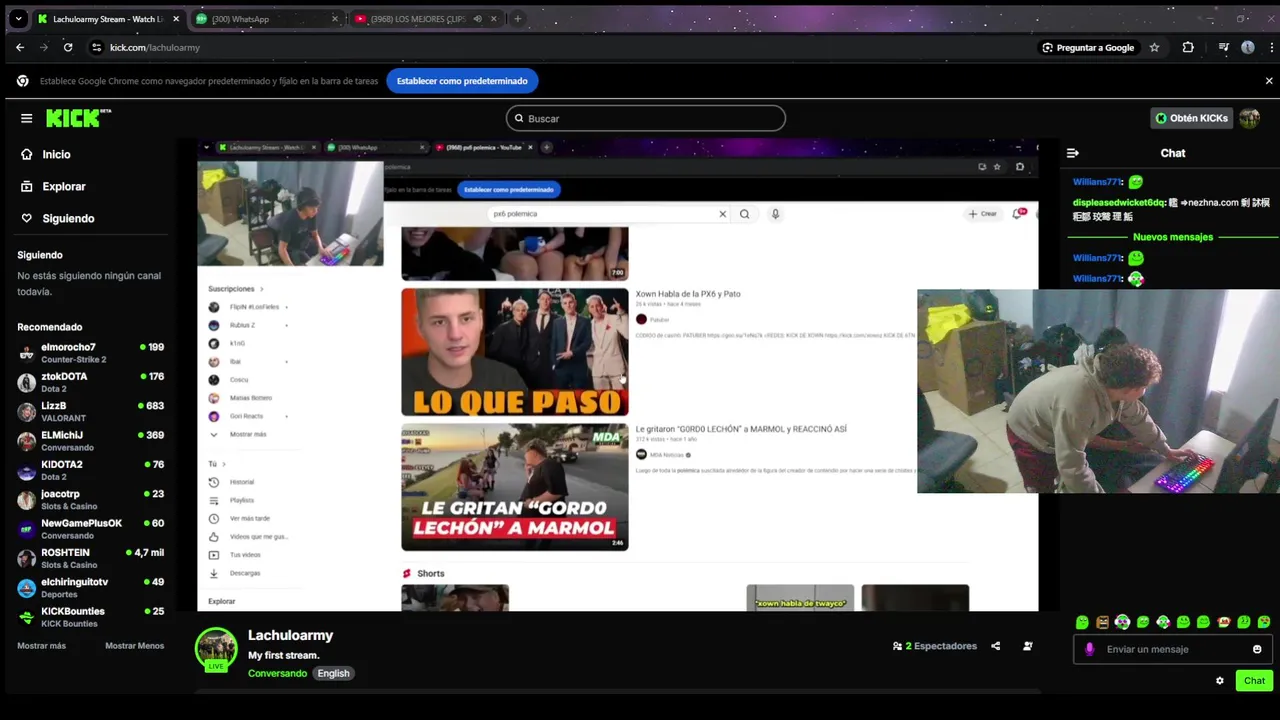This screenshot has height=720, width=1280.
Task: Click the KICK logo
Action: [78, 118]
